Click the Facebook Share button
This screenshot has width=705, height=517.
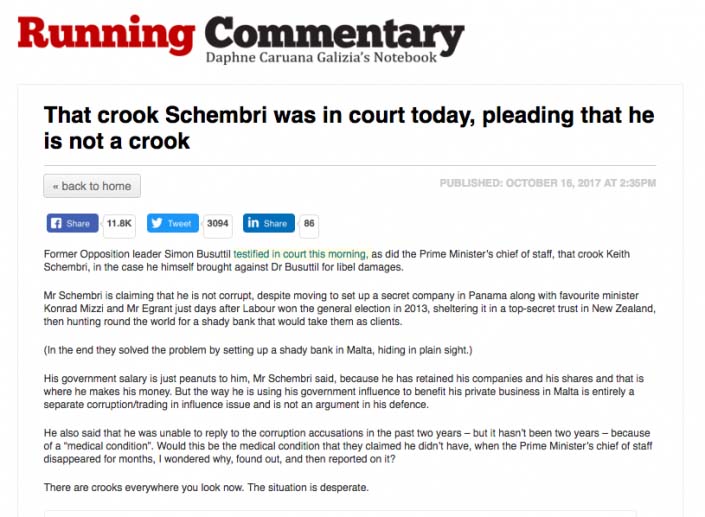(x=72, y=223)
